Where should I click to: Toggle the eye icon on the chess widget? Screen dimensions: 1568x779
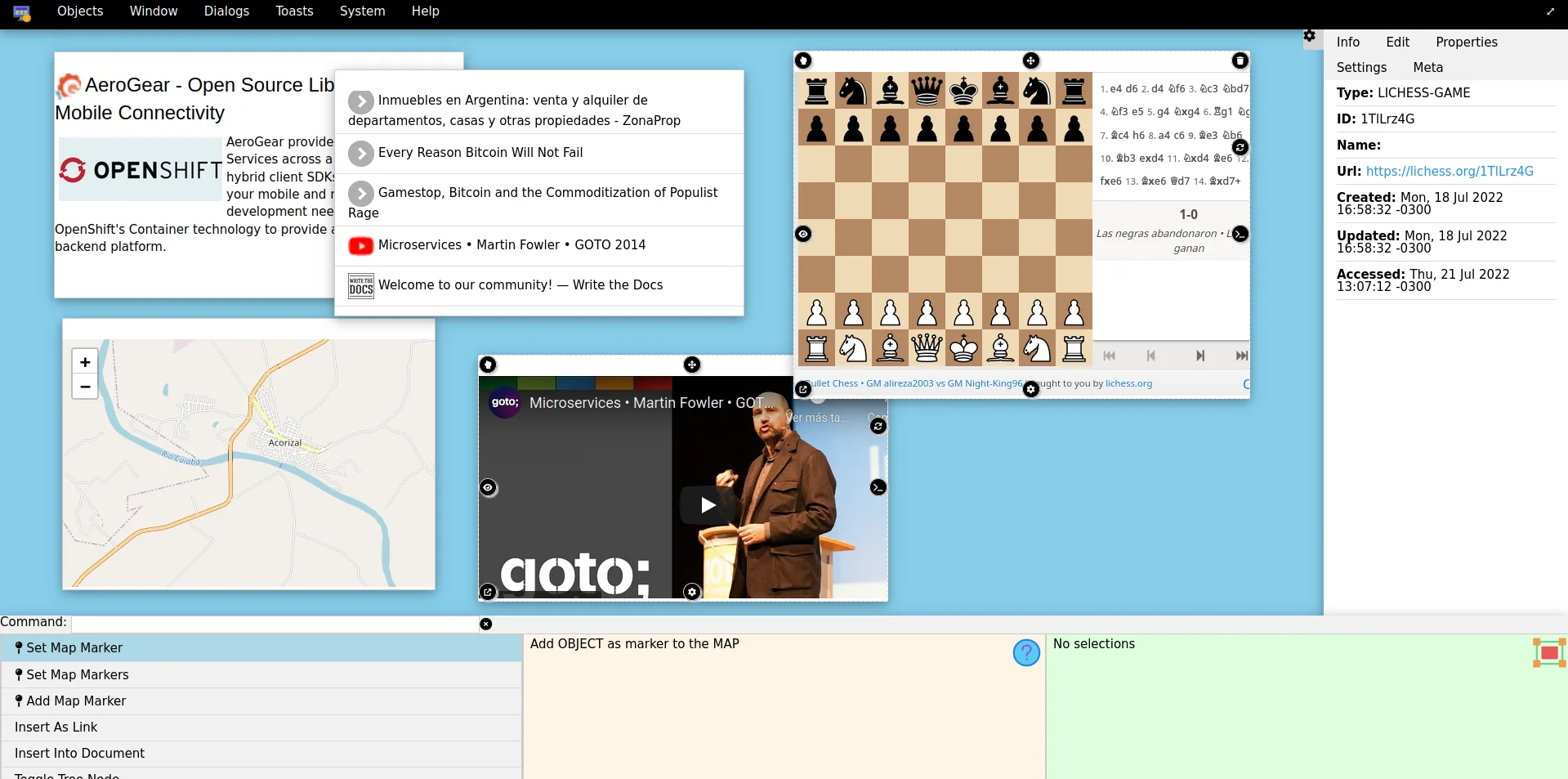[x=803, y=235]
